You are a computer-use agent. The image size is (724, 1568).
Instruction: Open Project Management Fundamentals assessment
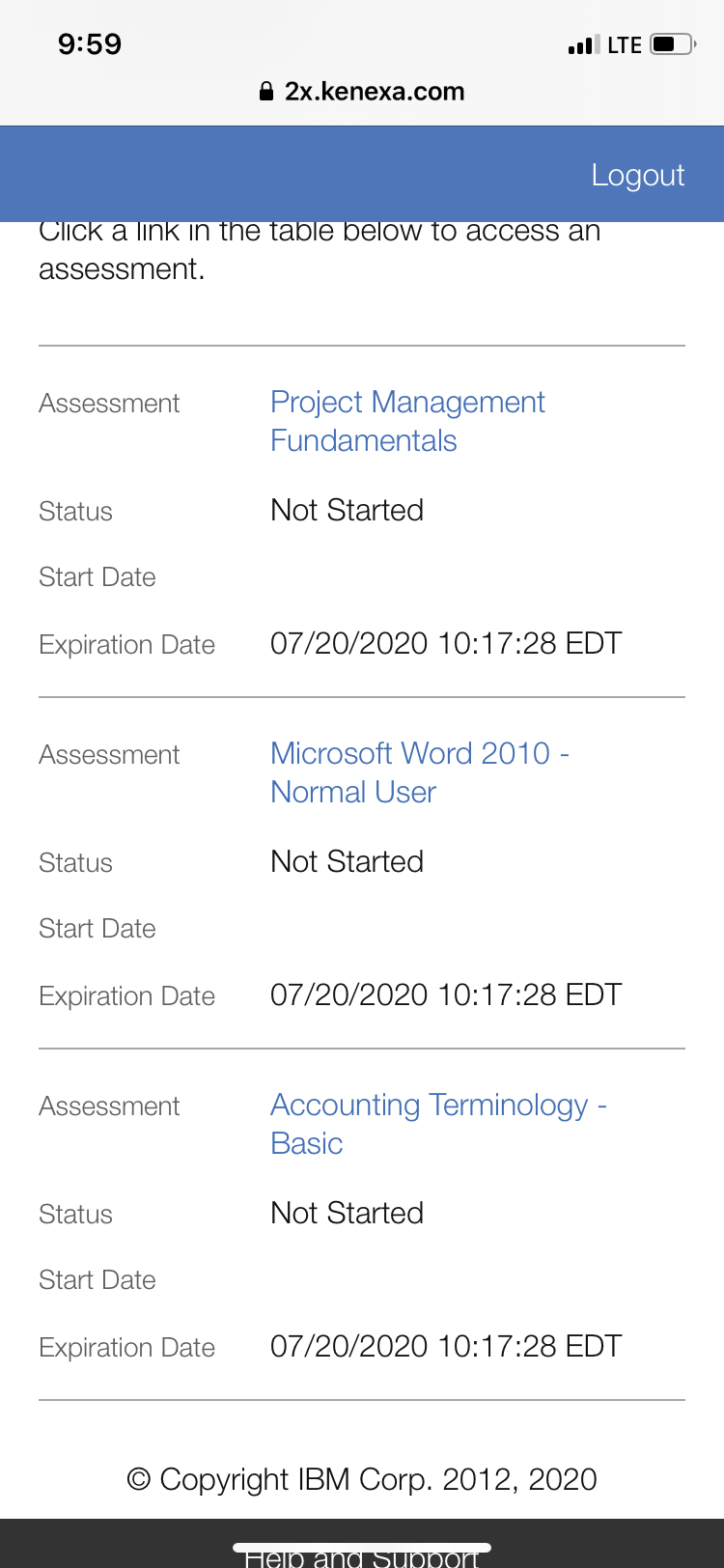pyautogui.click(x=407, y=421)
